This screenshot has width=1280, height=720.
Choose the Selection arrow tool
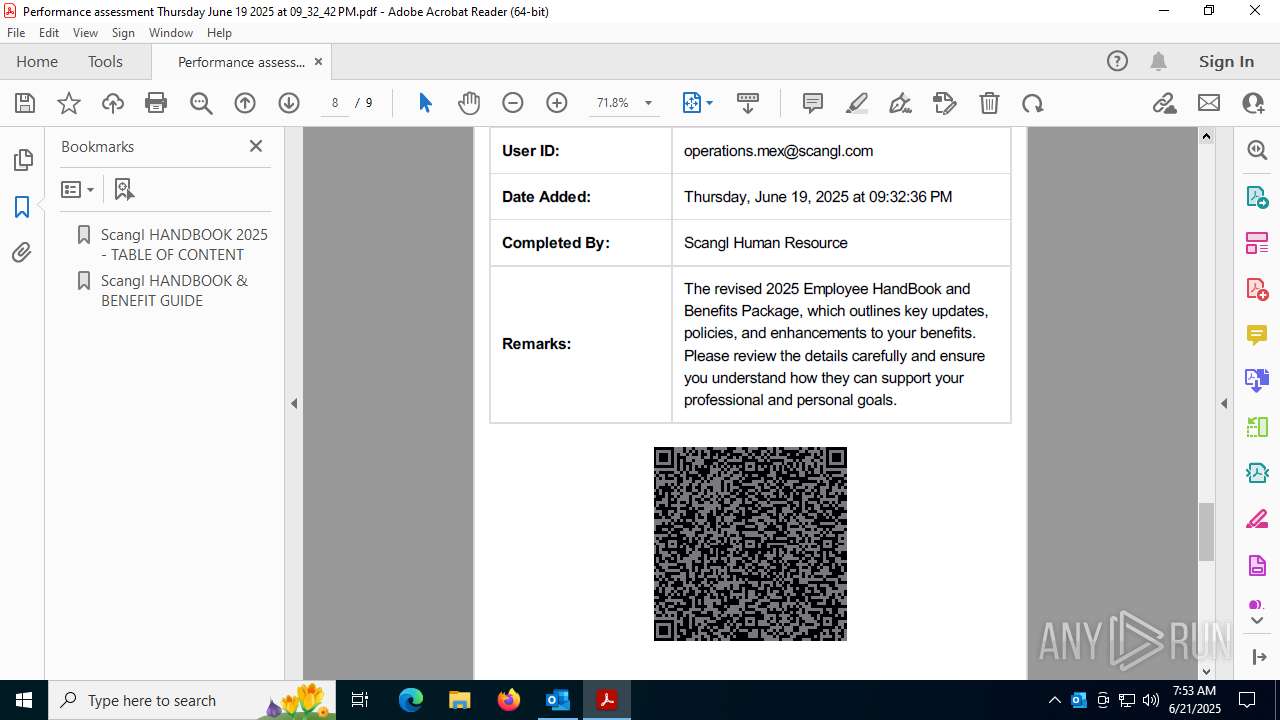click(425, 103)
